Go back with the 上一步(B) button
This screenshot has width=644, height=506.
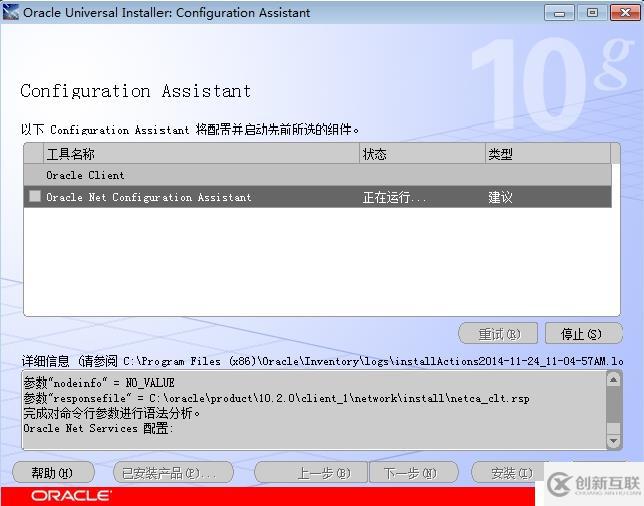point(310,473)
